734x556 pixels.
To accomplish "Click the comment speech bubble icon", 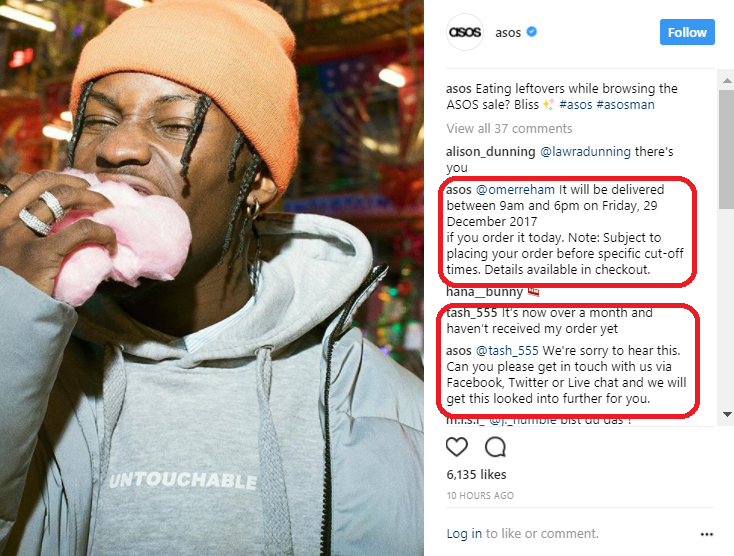I will (x=495, y=446).
